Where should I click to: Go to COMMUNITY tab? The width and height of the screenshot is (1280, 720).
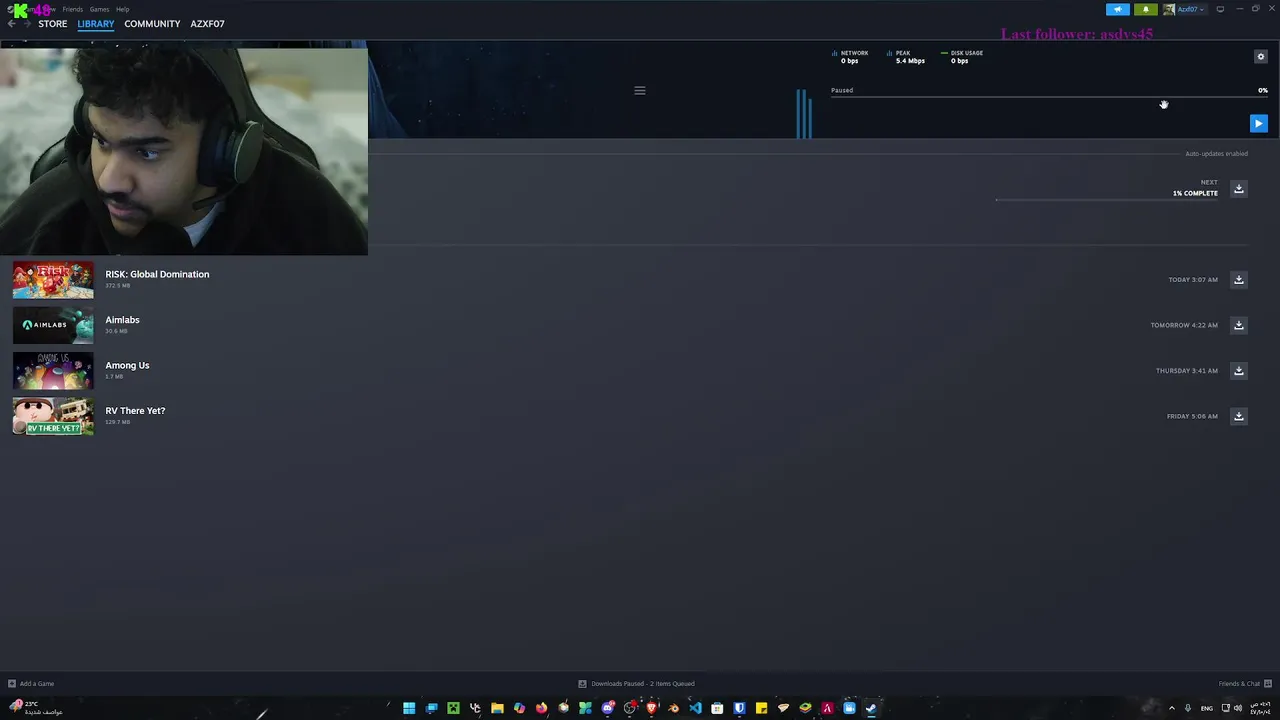152,24
